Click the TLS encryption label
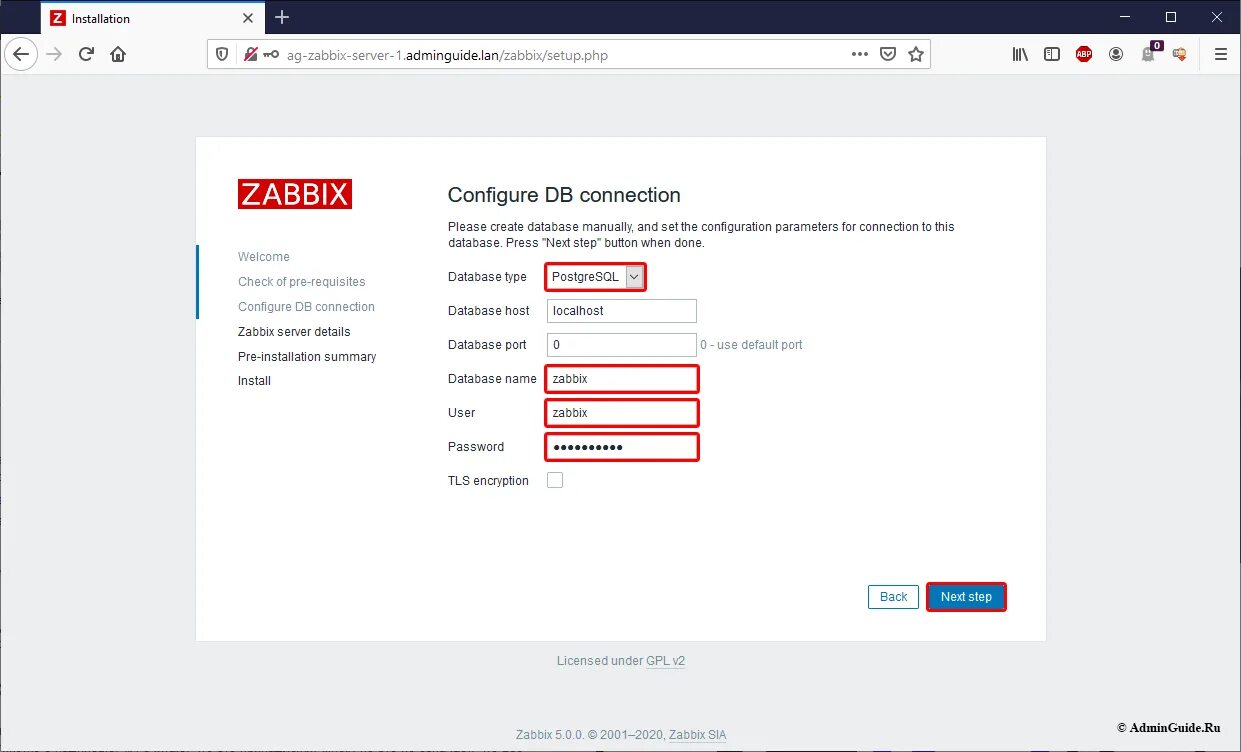Image resolution: width=1241 pixels, height=752 pixels. coord(488,481)
